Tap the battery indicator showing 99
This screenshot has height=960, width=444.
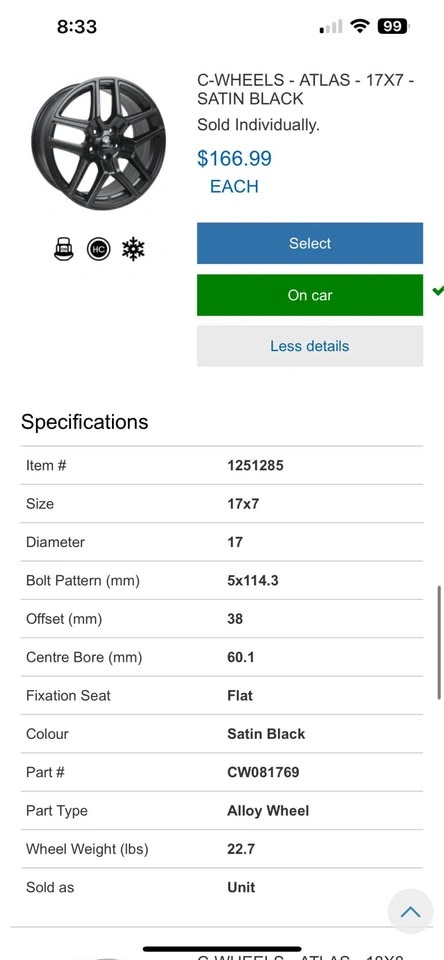click(393, 26)
